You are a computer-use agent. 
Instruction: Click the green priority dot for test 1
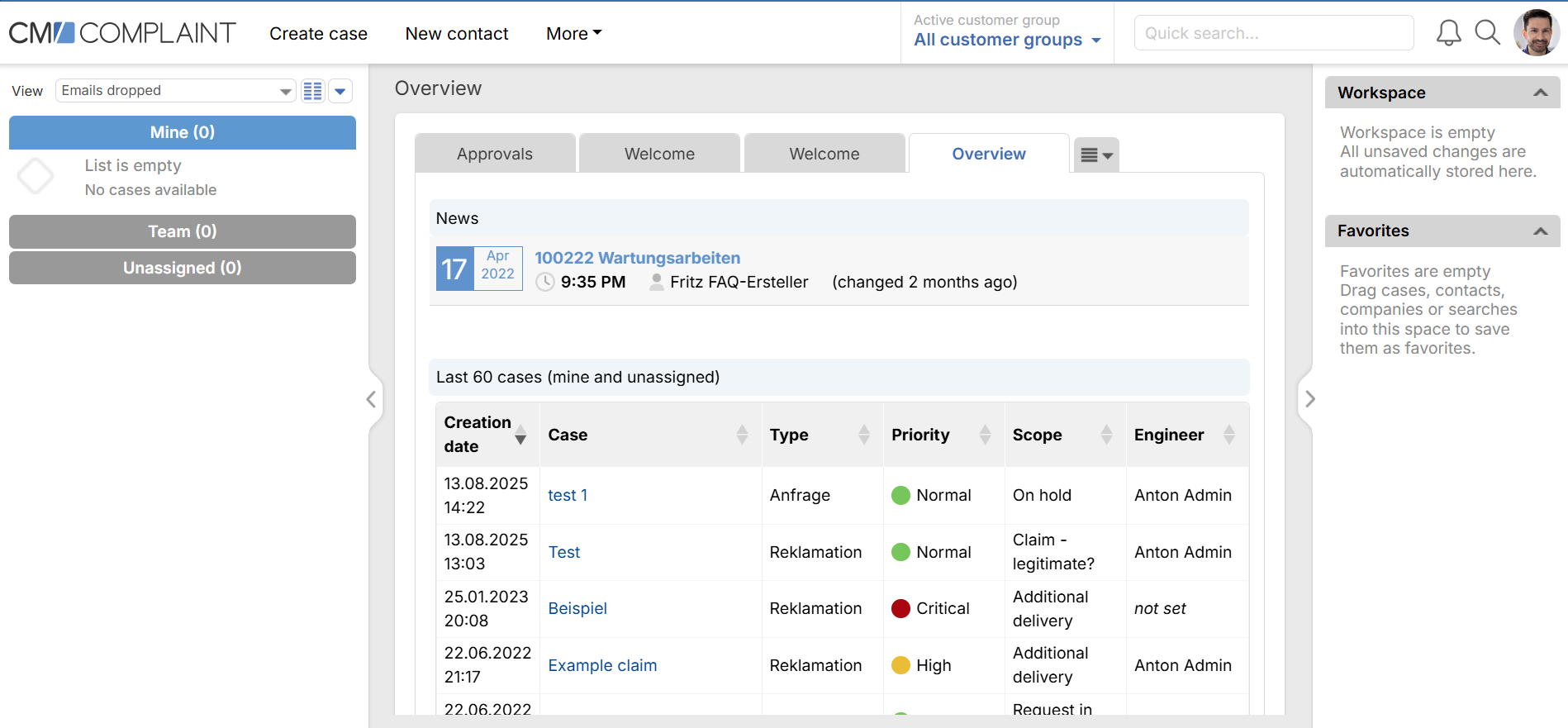click(x=900, y=495)
